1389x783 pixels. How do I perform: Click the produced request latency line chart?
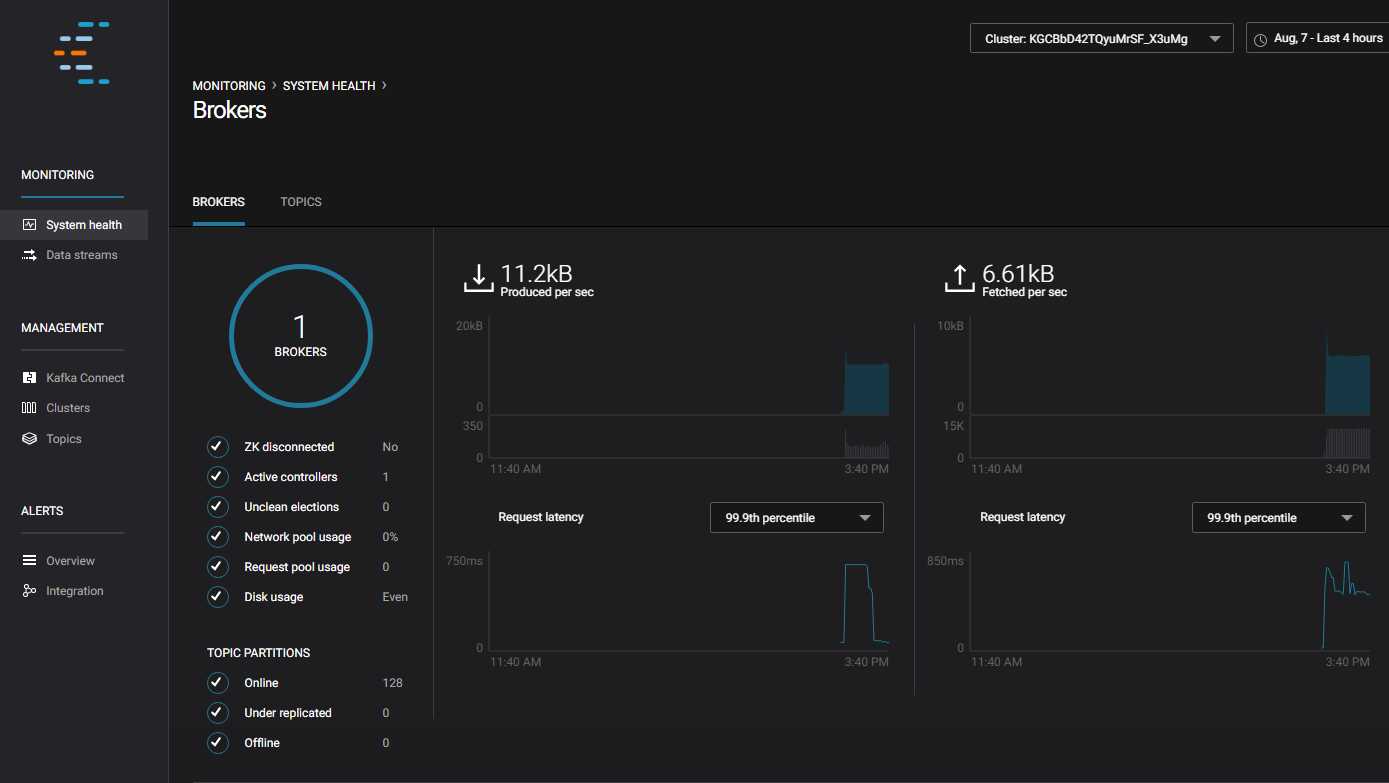pyautogui.click(x=689, y=600)
